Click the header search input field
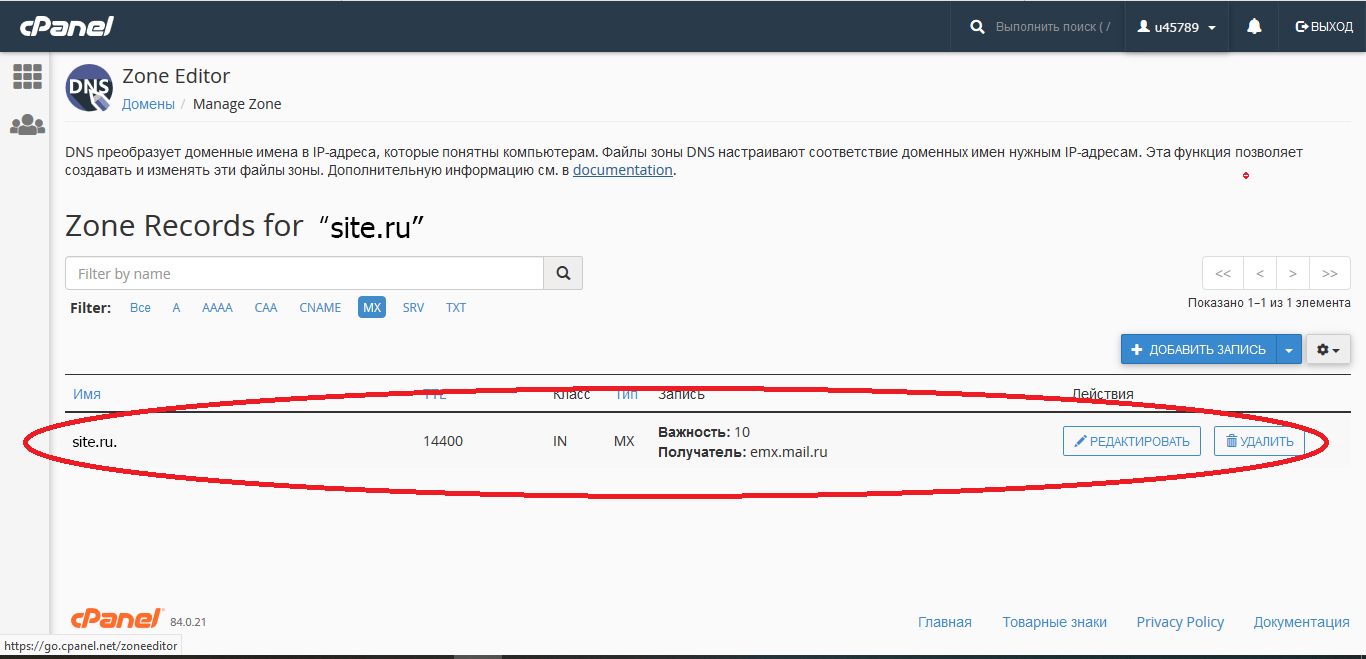 coord(1054,27)
